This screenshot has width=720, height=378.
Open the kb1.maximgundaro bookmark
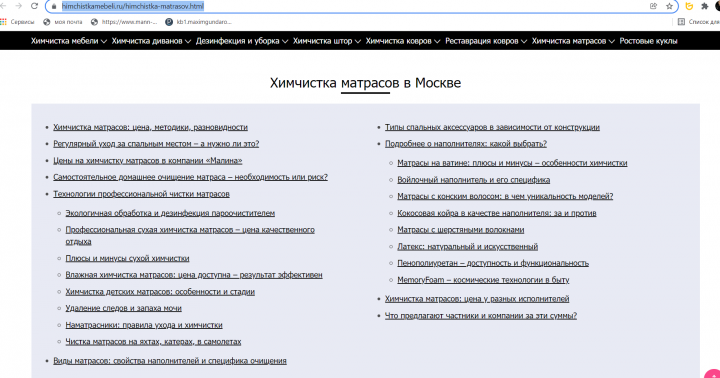tap(198, 22)
